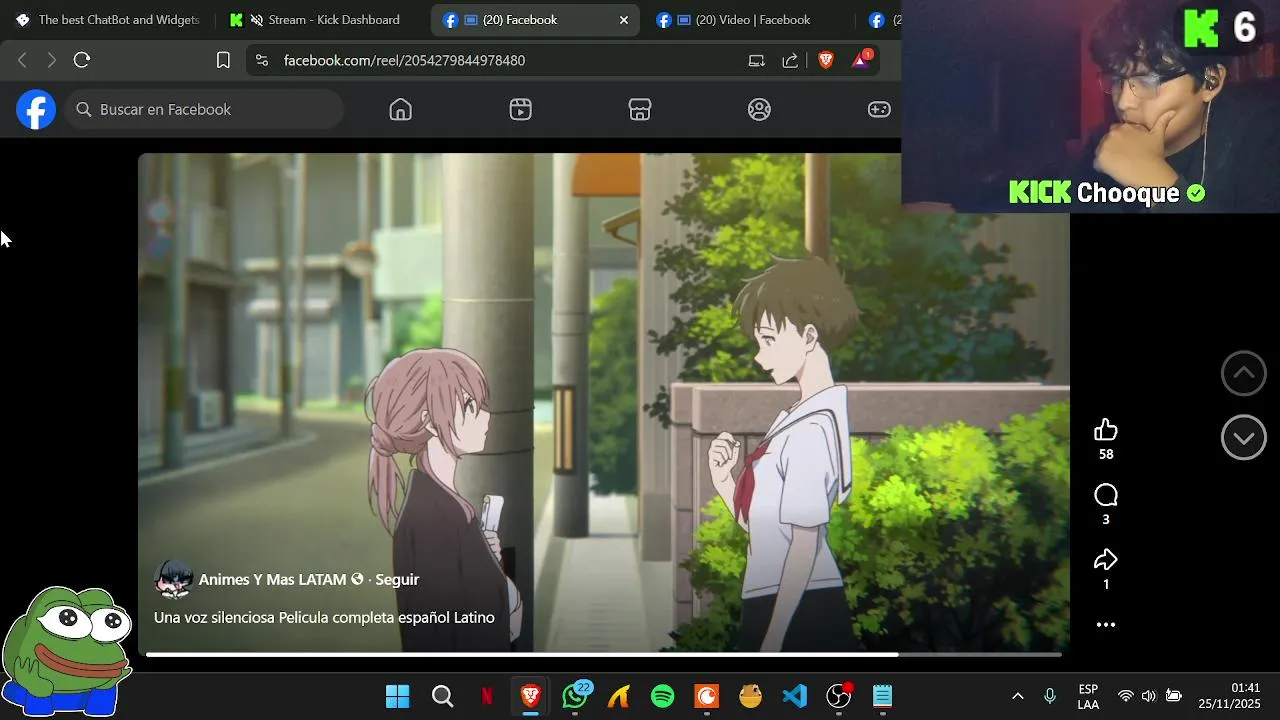Open the cast media icon in address bar
The height and width of the screenshot is (720, 1280).
(757, 60)
